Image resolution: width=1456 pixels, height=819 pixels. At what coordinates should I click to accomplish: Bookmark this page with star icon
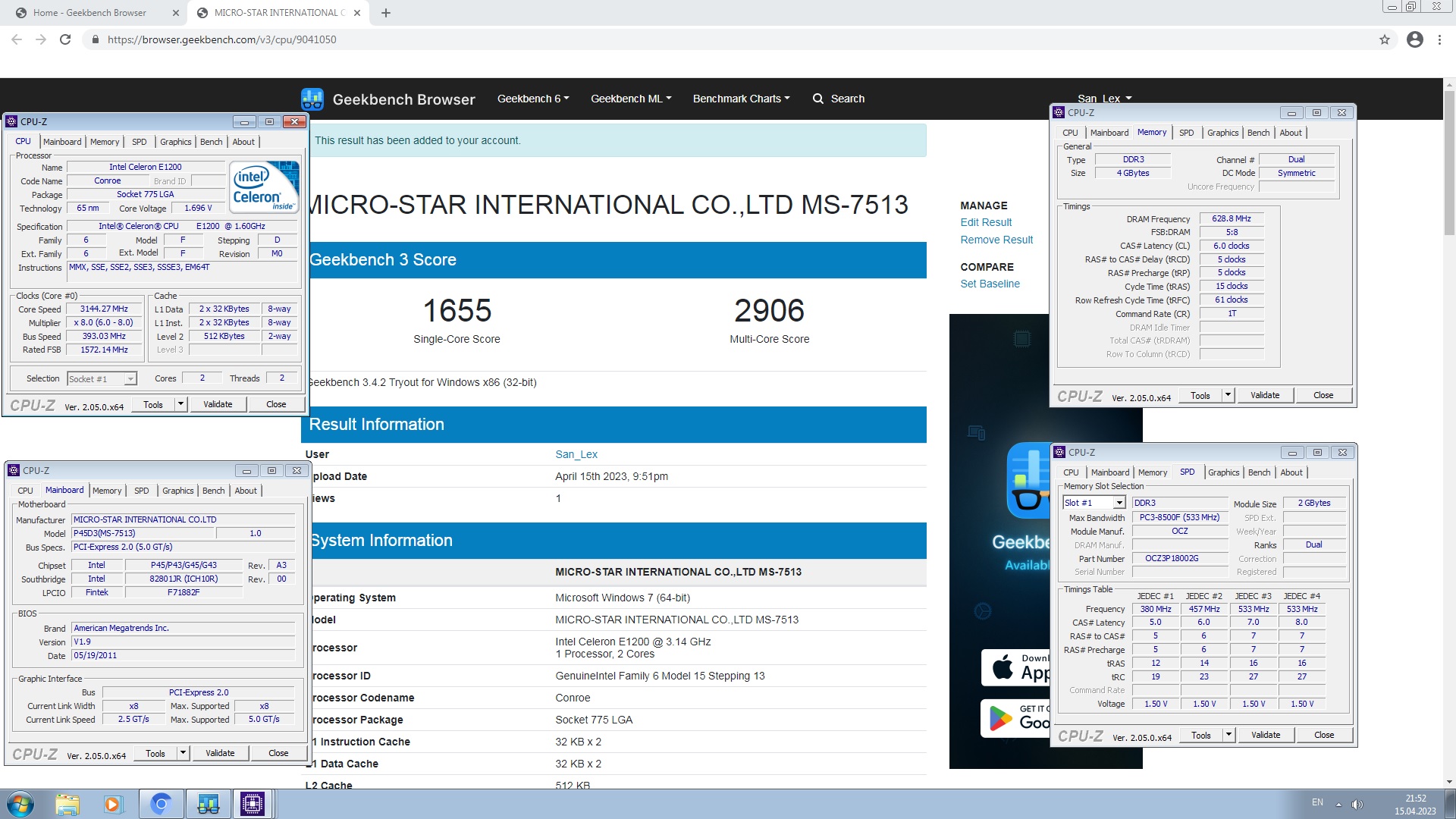[1385, 39]
